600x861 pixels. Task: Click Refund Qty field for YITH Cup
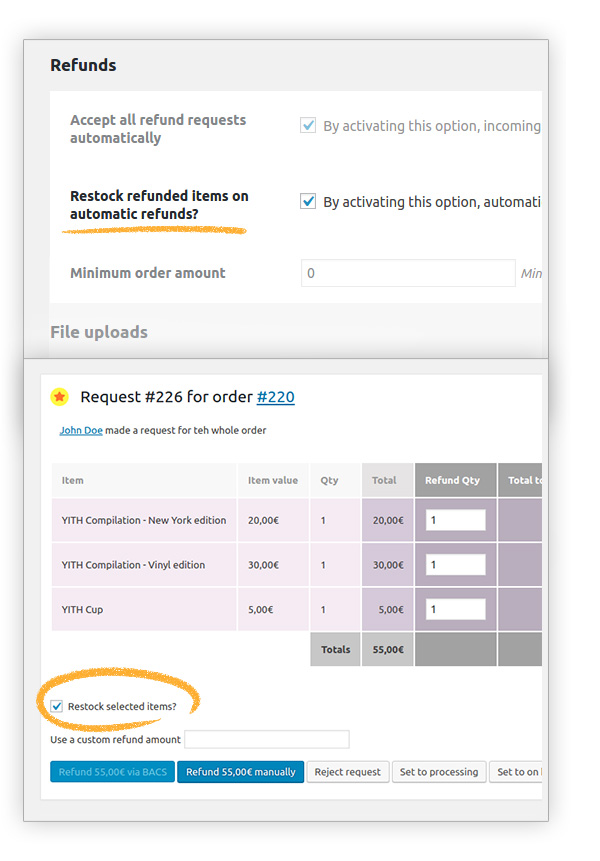[x=455, y=609]
